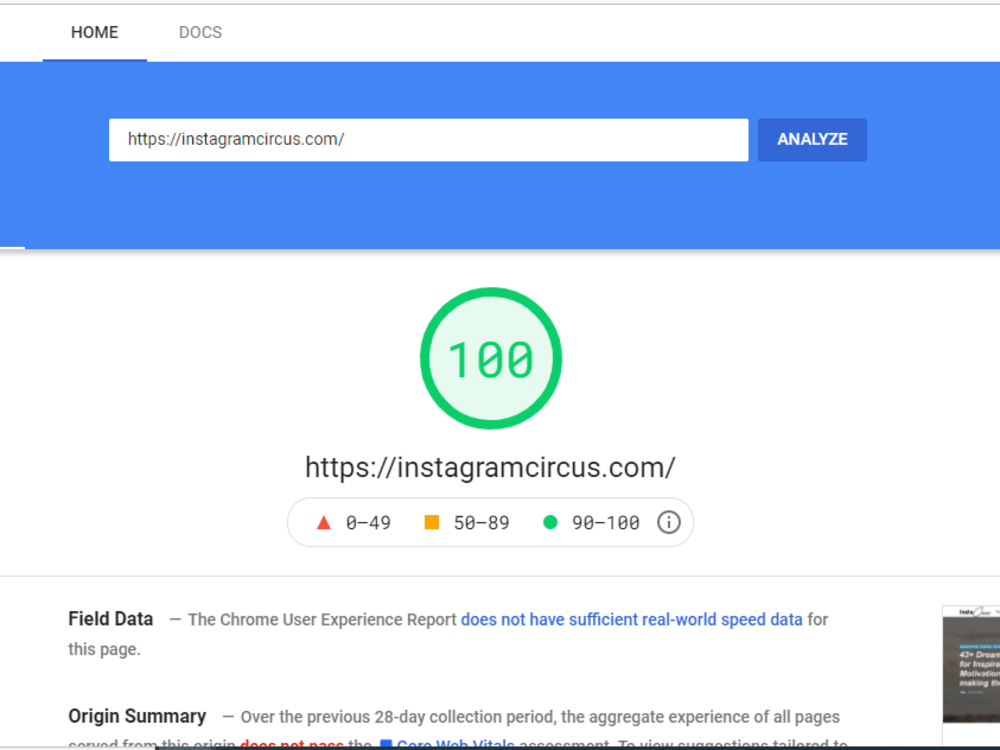Image resolution: width=1000 pixels, height=750 pixels.
Task: Click the URL input field
Action: (429, 140)
